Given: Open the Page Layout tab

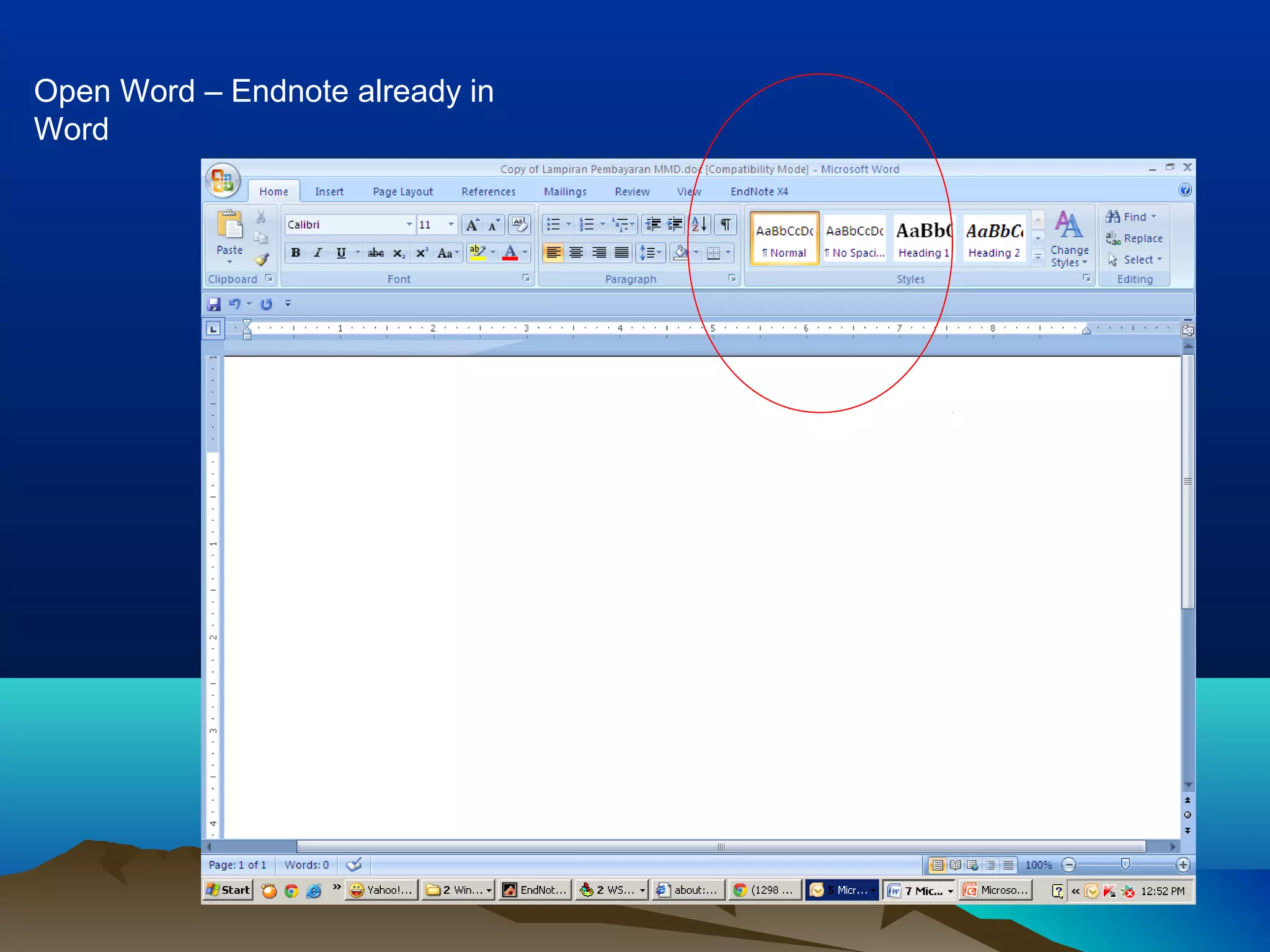Looking at the screenshot, I should (x=403, y=192).
